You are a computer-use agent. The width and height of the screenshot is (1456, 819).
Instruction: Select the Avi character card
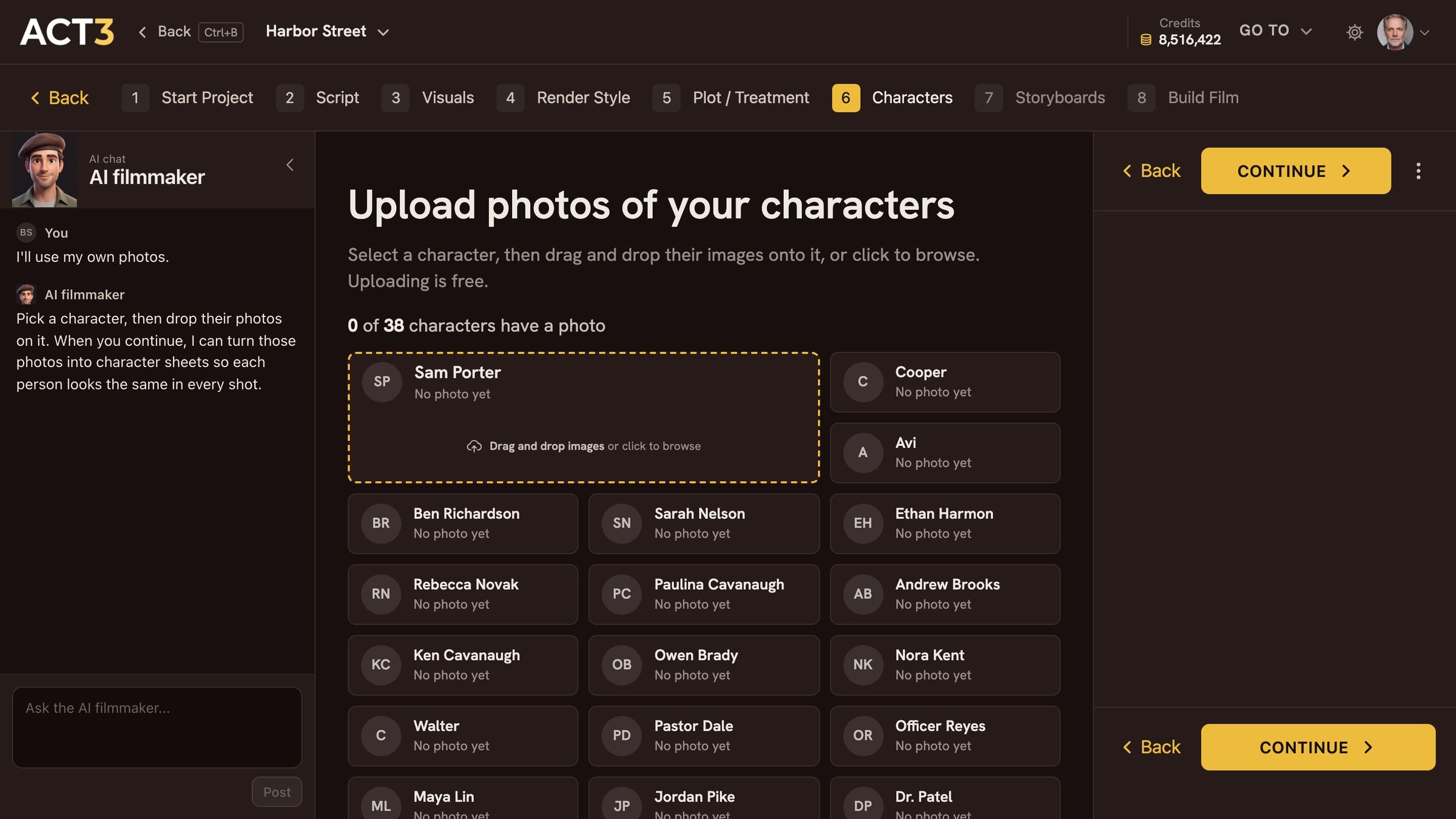pyautogui.click(x=945, y=453)
